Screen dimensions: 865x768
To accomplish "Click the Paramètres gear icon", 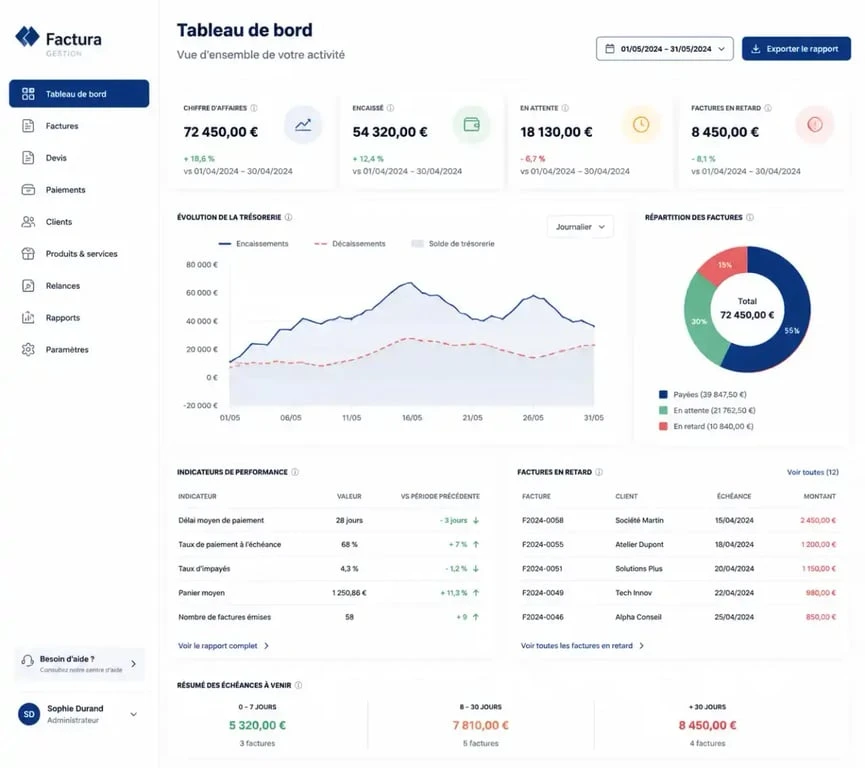I will (x=28, y=350).
